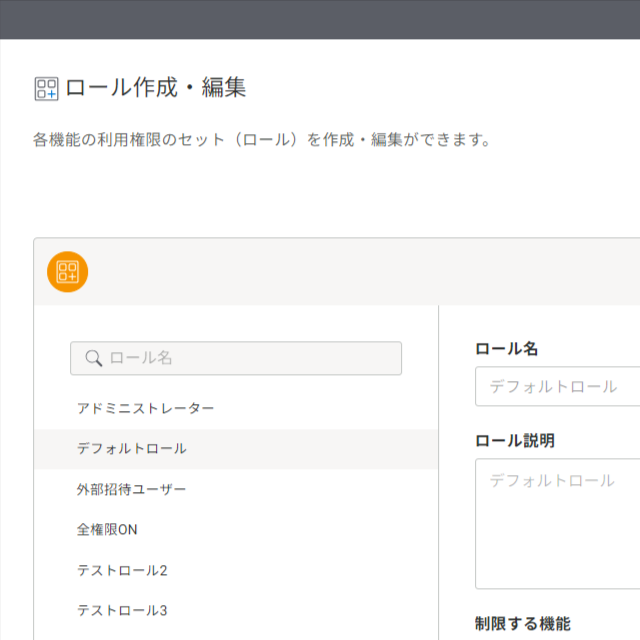The width and height of the screenshot is (640, 640).
Task: Select テストロール2 in role list
Action: point(236,570)
